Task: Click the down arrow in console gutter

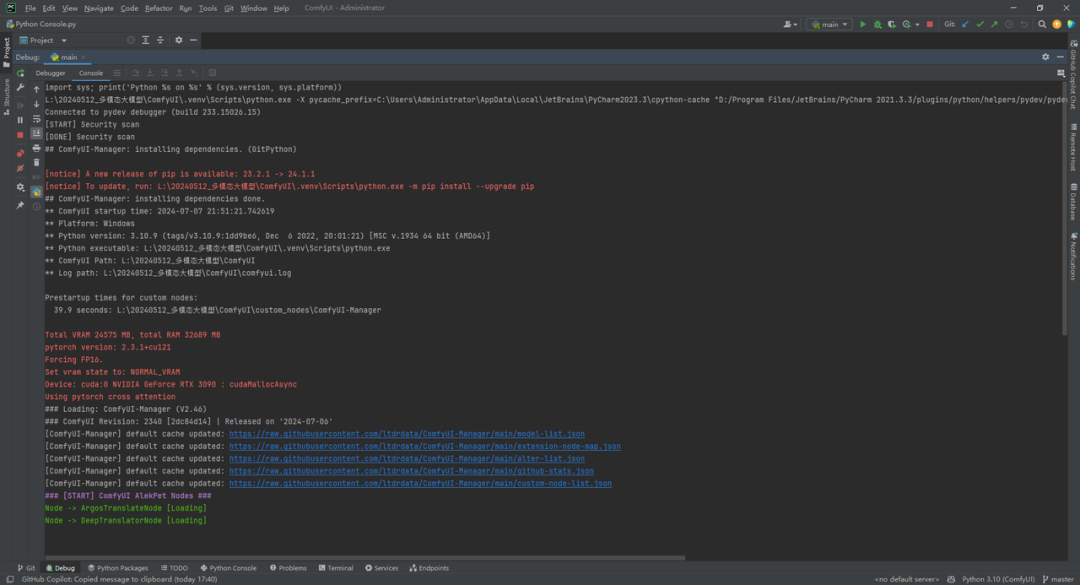Action: (37, 104)
